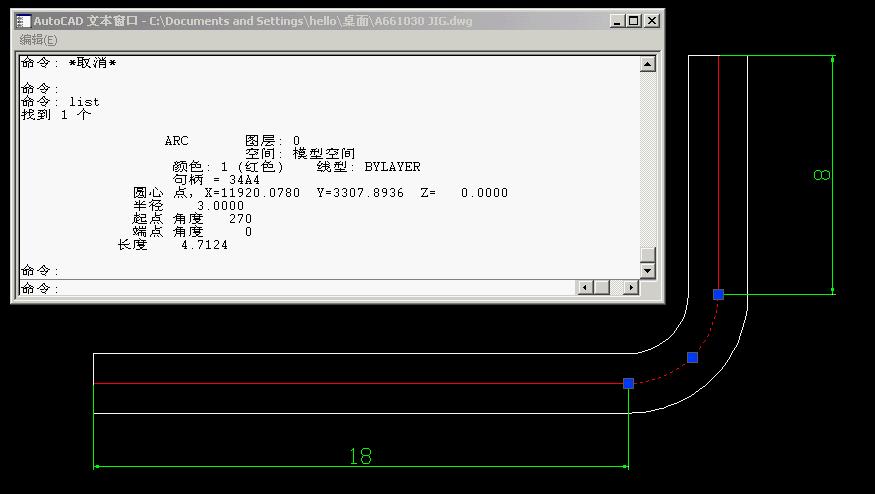Click the AutoCAD text window title icon

coord(23,21)
